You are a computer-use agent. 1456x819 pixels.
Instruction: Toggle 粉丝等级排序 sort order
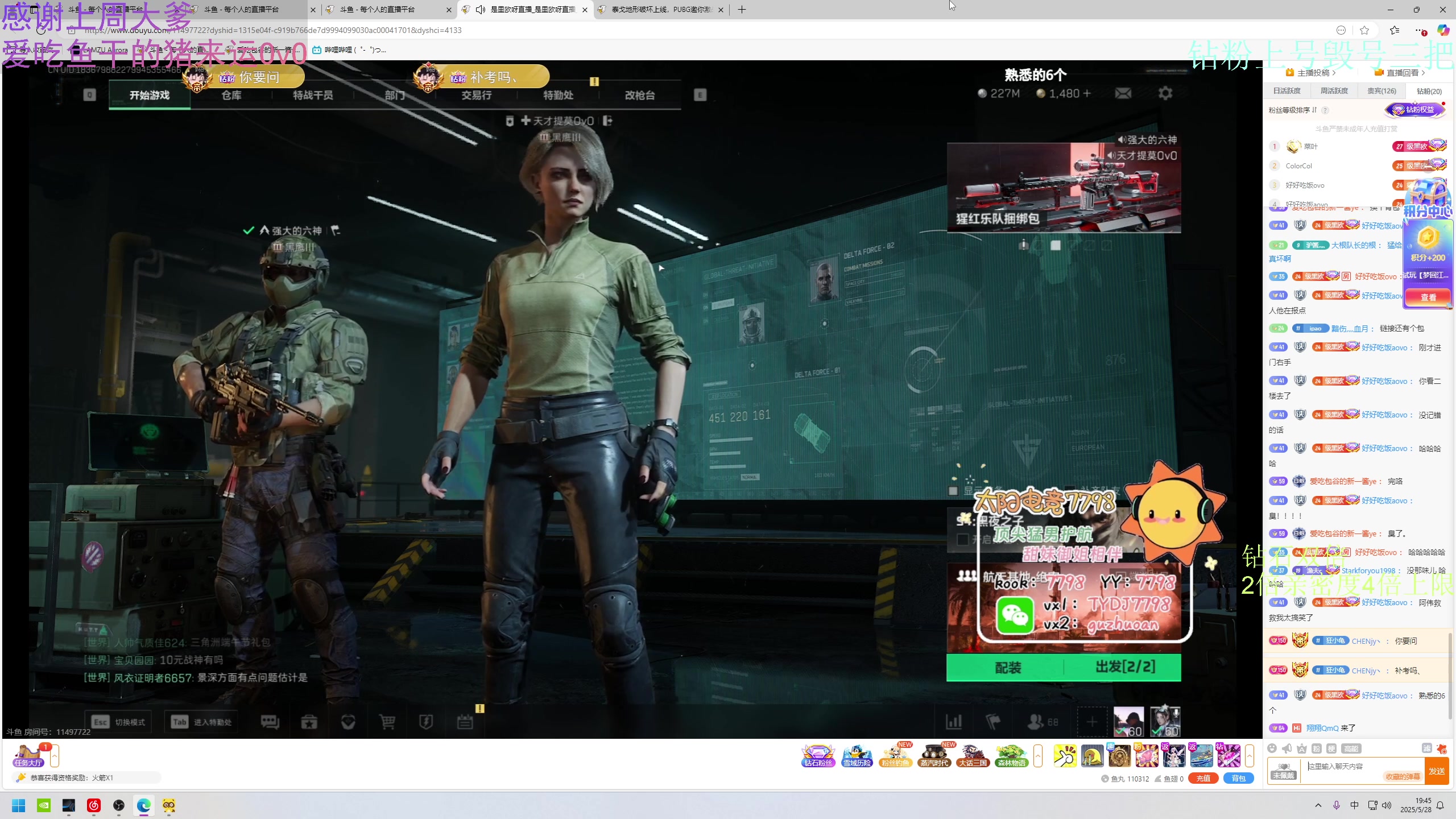(x=1292, y=110)
